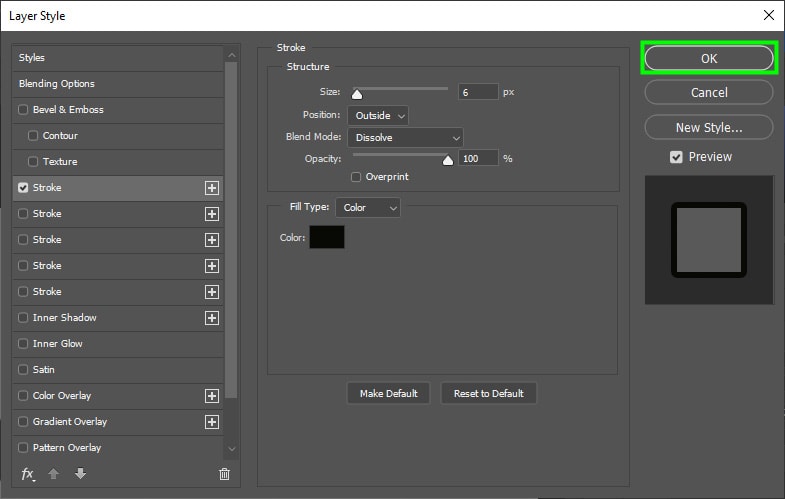Click the Opacity slider handle
This screenshot has width=785, height=499.
pyautogui.click(x=448, y=160)
